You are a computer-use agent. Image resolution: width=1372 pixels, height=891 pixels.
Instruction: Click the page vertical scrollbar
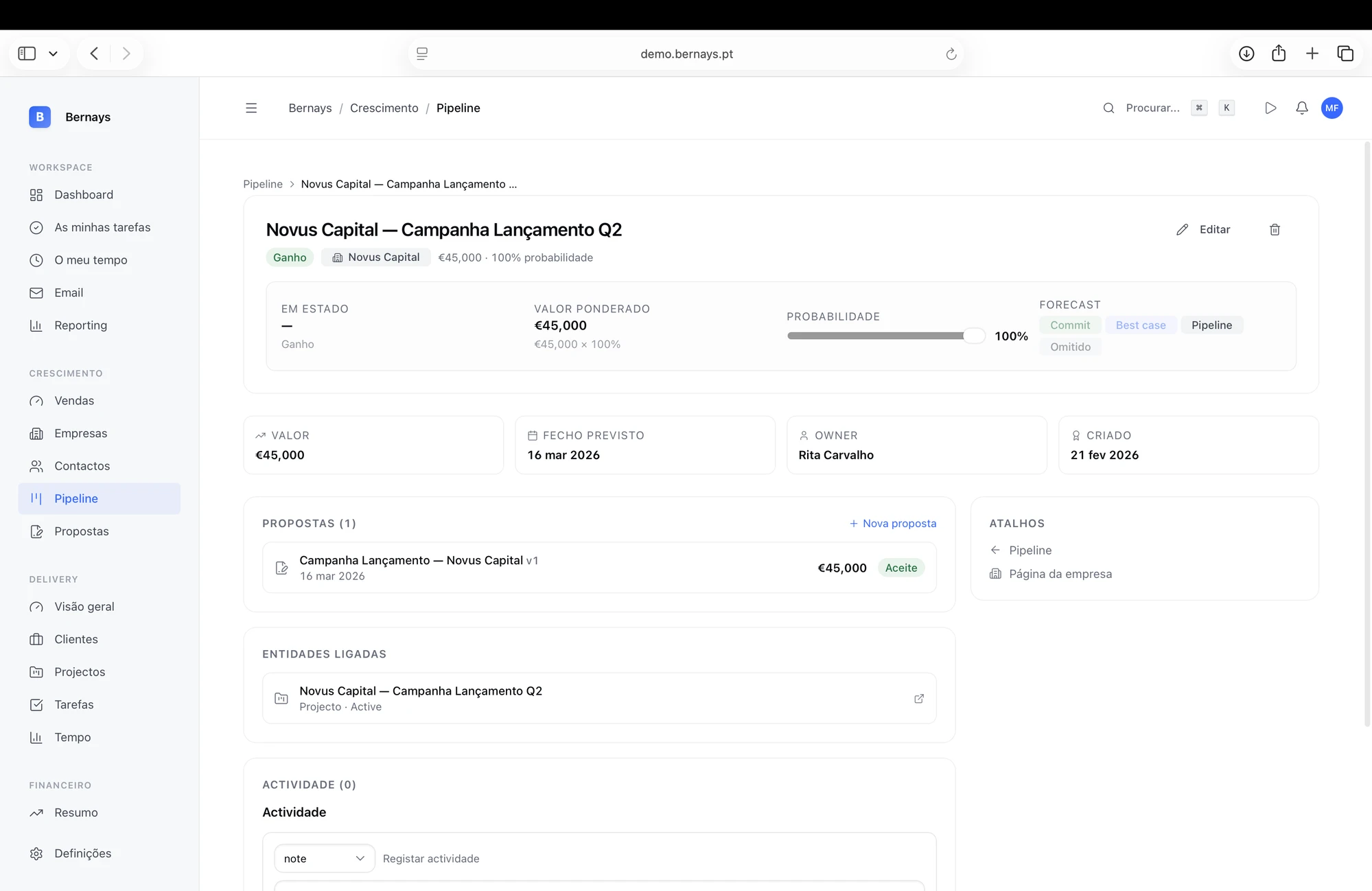click(1367, 432)
